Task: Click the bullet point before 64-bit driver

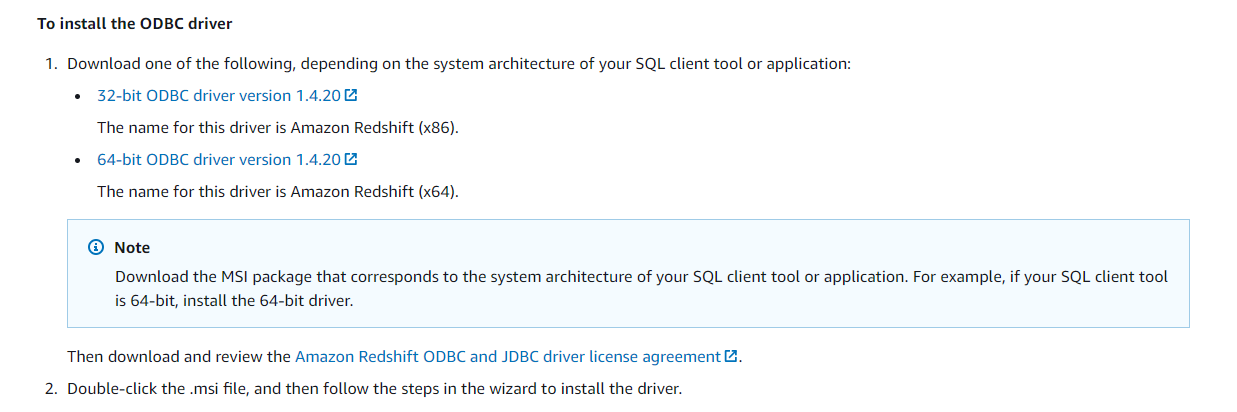Action: [x=79, y=161]
